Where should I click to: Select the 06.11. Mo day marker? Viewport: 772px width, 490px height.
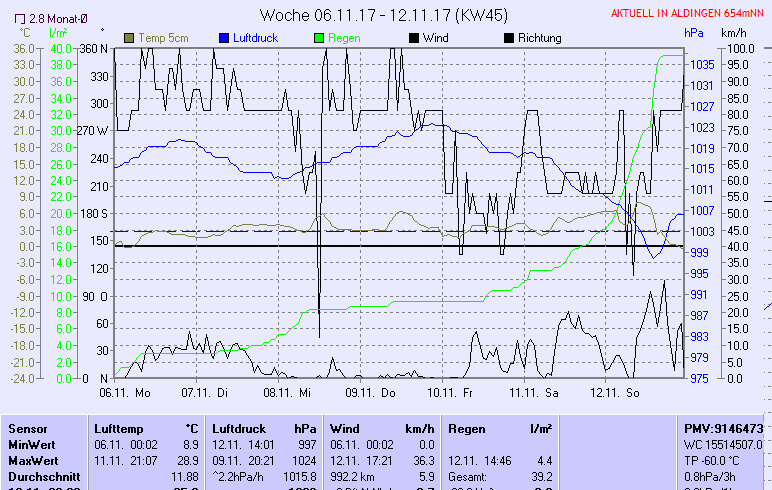click(x=125, y=394)
